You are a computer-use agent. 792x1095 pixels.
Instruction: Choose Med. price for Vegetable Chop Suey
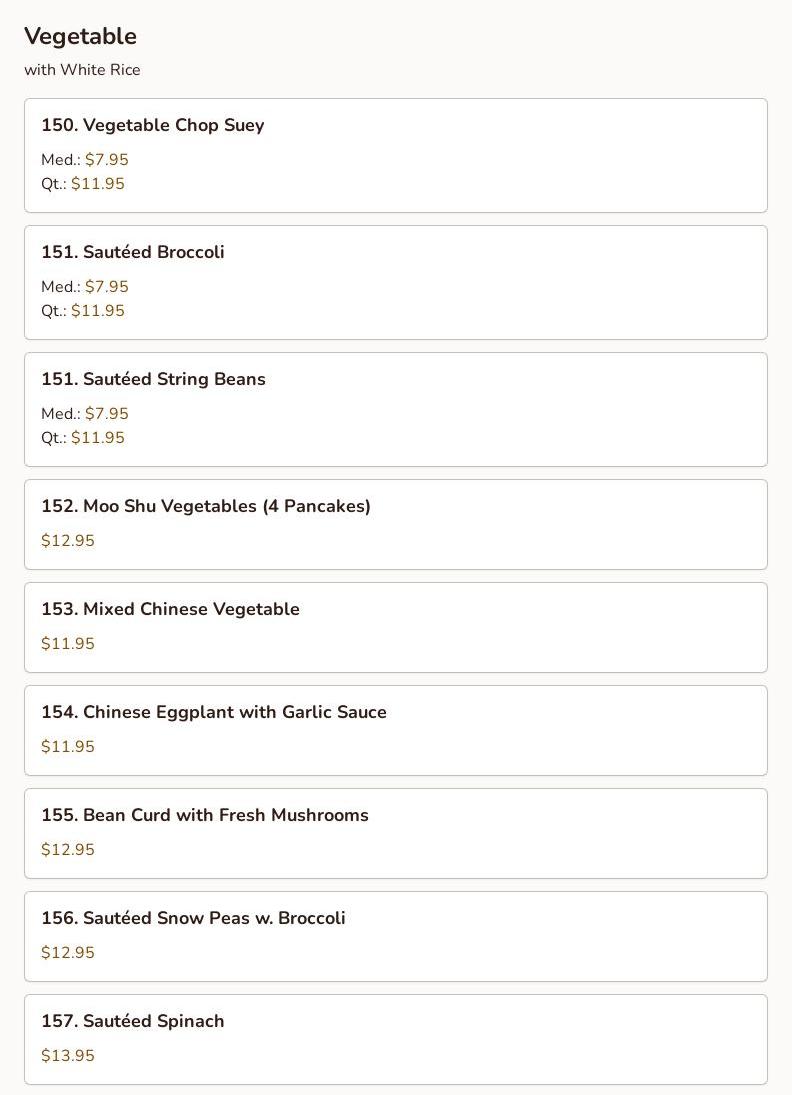106,160
